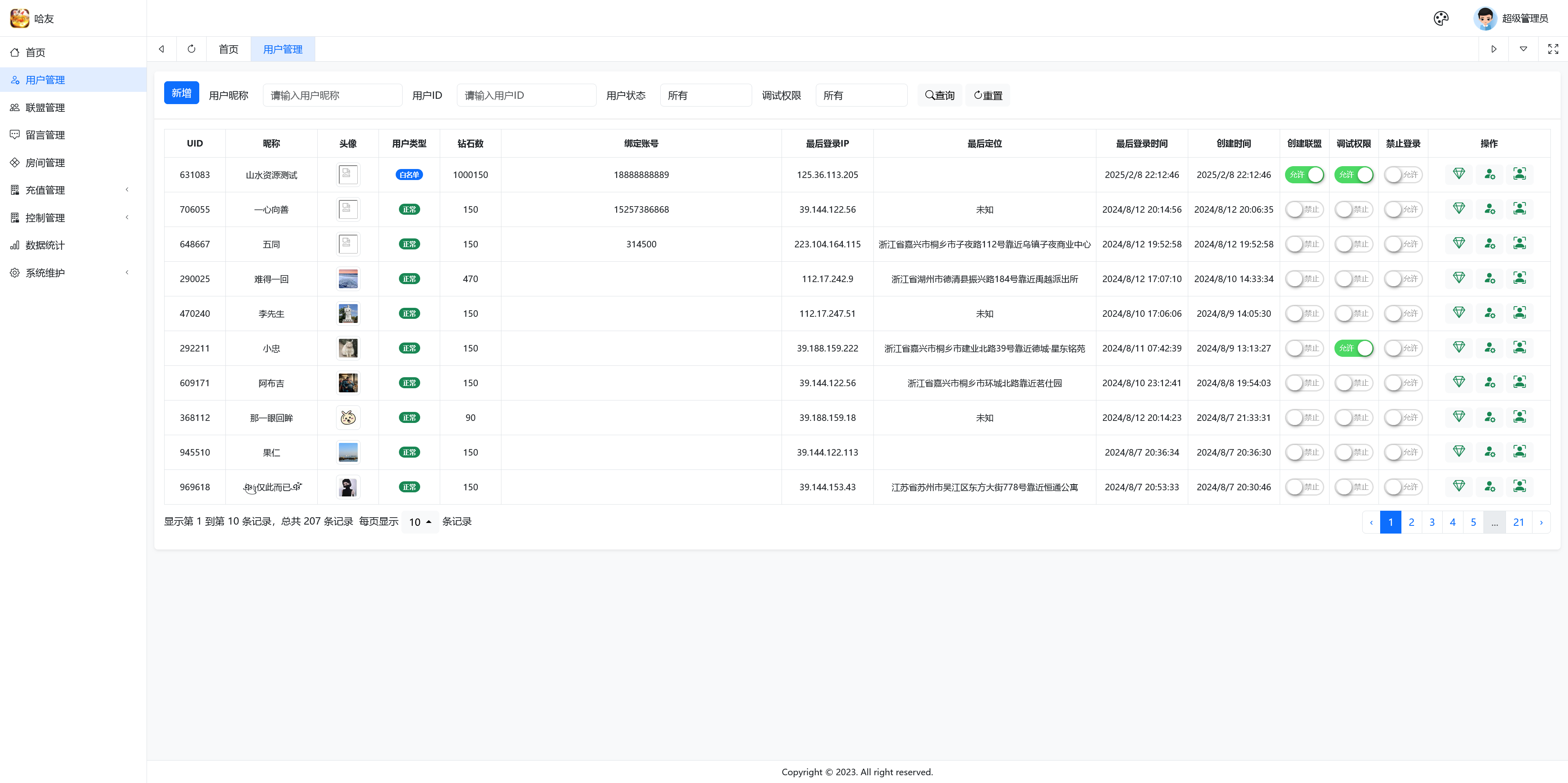
Task: Click the 新增 button
Action: [x=181, y=93]
